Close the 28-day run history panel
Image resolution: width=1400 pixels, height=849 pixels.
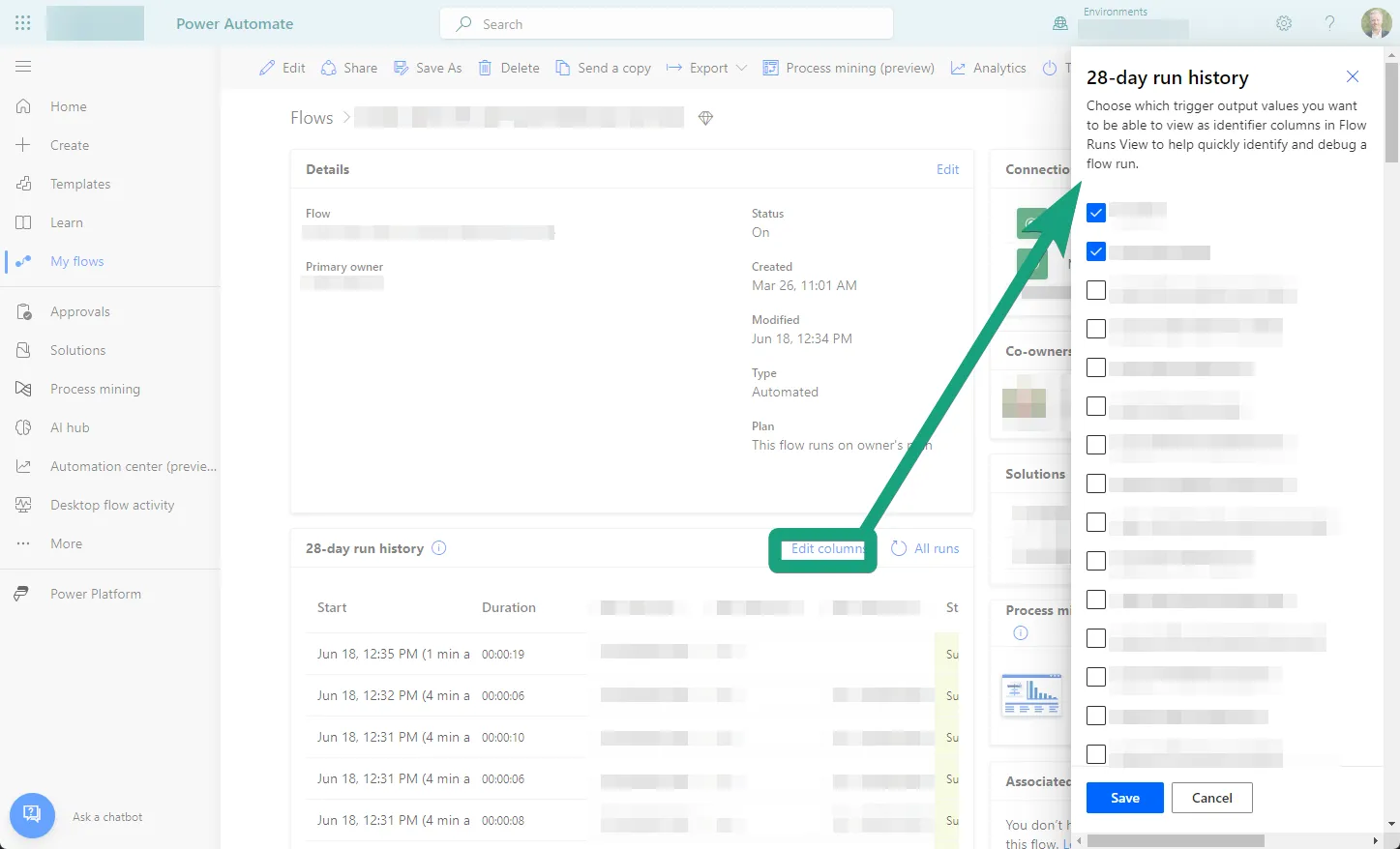1353,76
